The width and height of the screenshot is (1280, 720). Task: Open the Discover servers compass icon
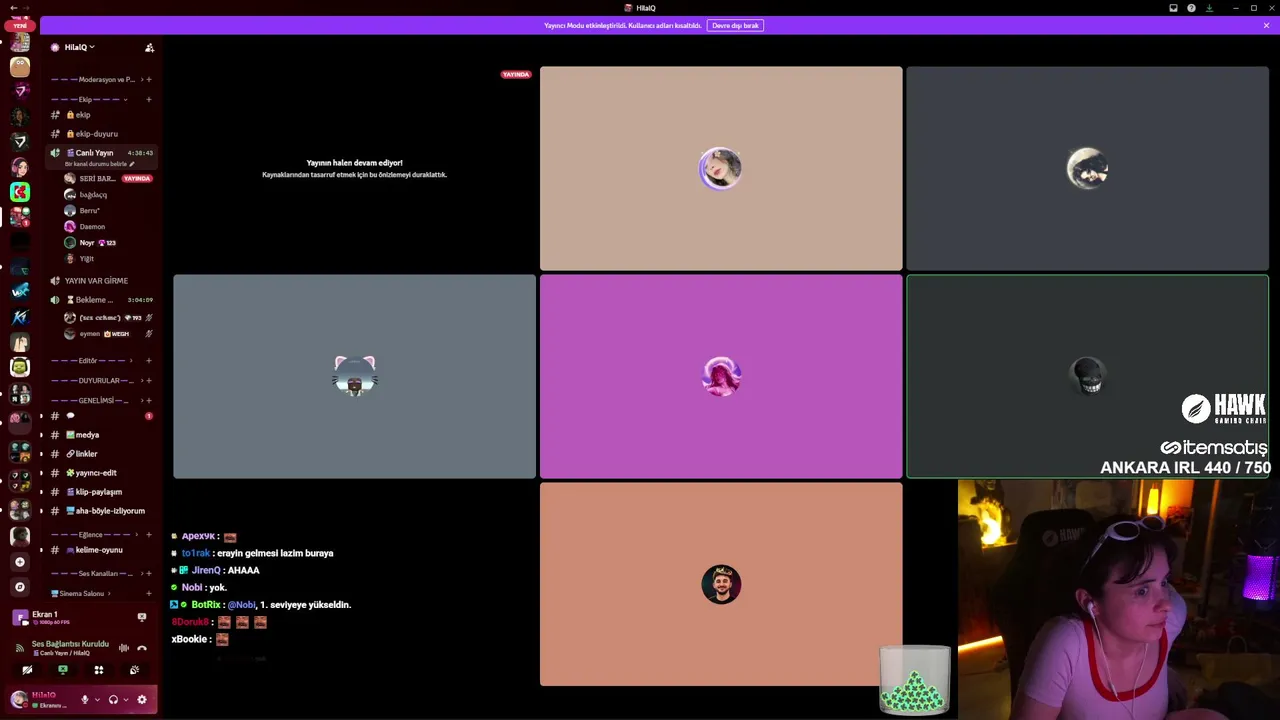point(20,587)
